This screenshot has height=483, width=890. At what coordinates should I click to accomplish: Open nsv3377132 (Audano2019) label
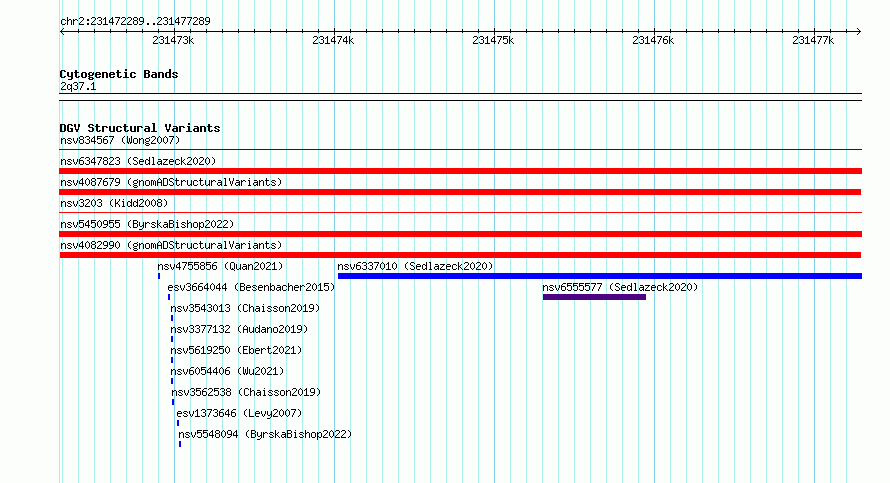239,329
